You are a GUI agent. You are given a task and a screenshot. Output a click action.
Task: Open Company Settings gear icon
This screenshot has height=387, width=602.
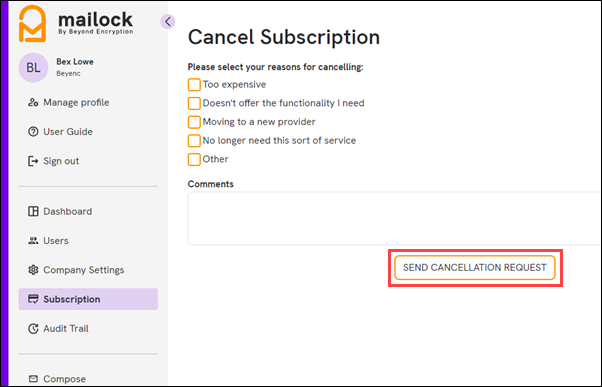[33, 270]
